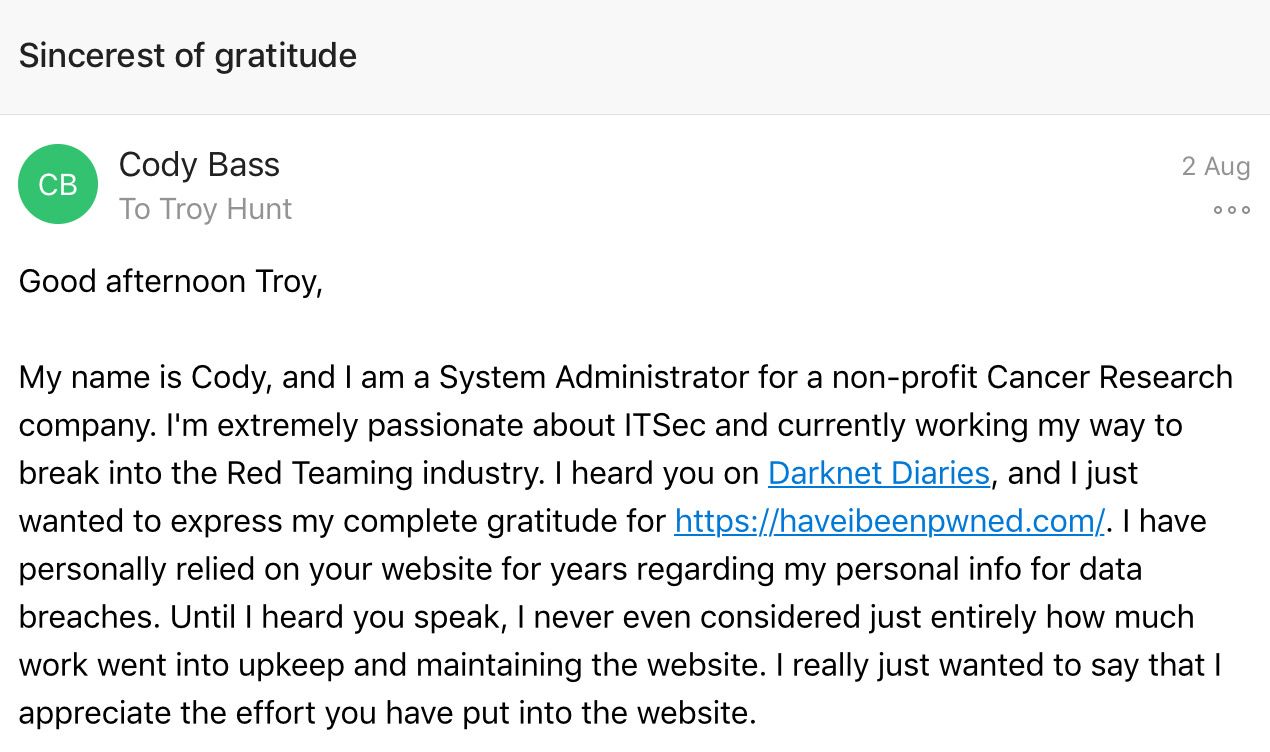Click the last line starting with appreciate
This screenshot has height=752, width=1270.
coord(385,713)
